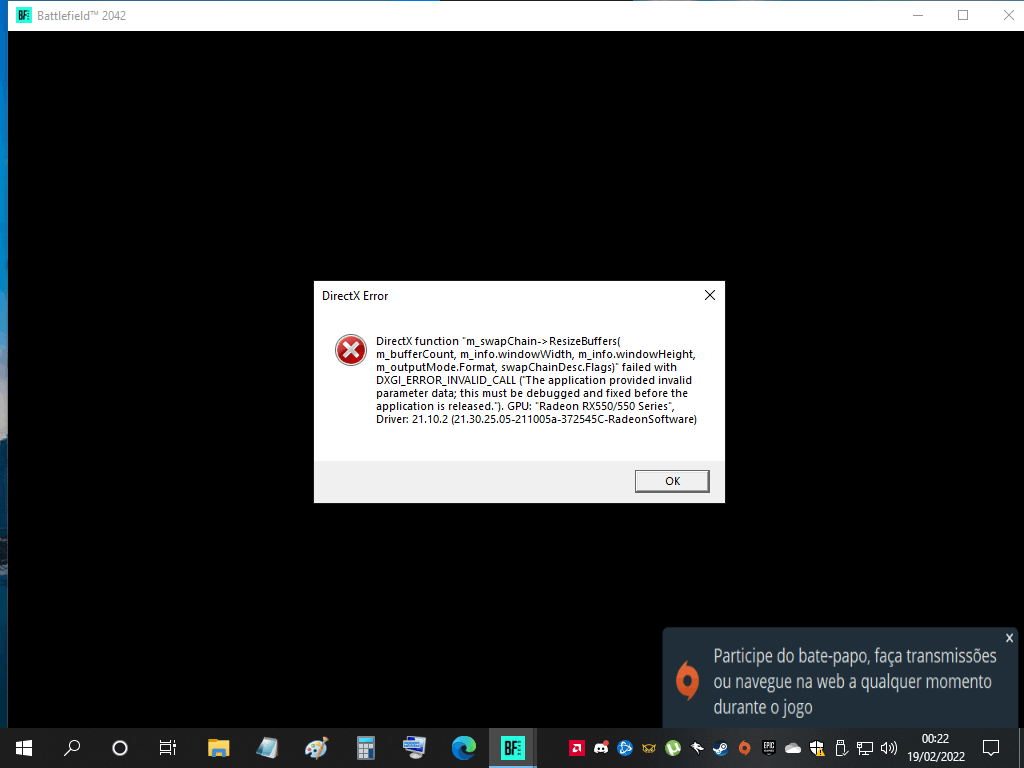Open Calculator from the taskbar

coord(366,748)
